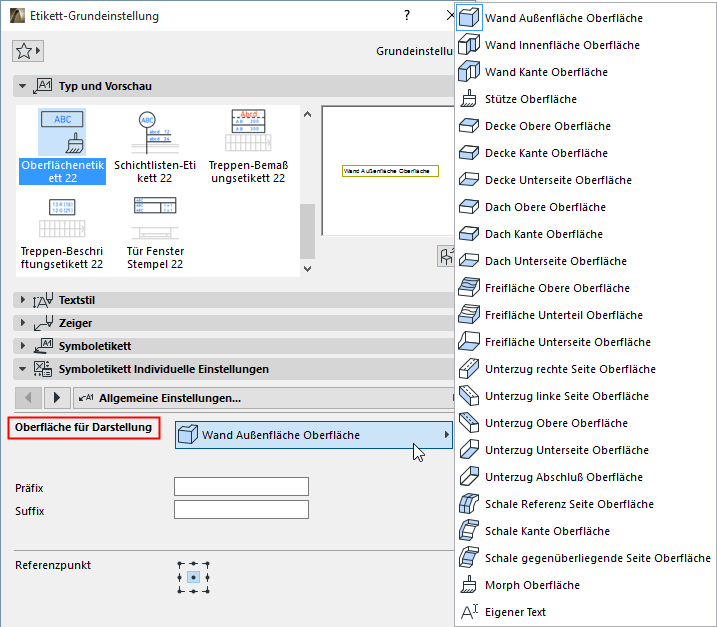Screen dimensions: 717x627
Task: Click the Freifläche Unterteil Oberfläche icon
Action: pos(469,315)
